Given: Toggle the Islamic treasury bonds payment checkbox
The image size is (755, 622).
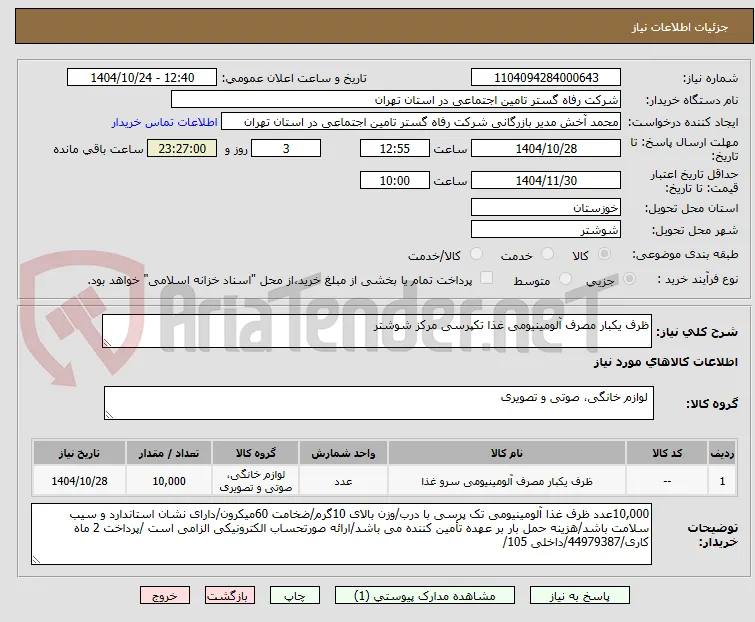Looking at the screenshot, I should point(486,278).
